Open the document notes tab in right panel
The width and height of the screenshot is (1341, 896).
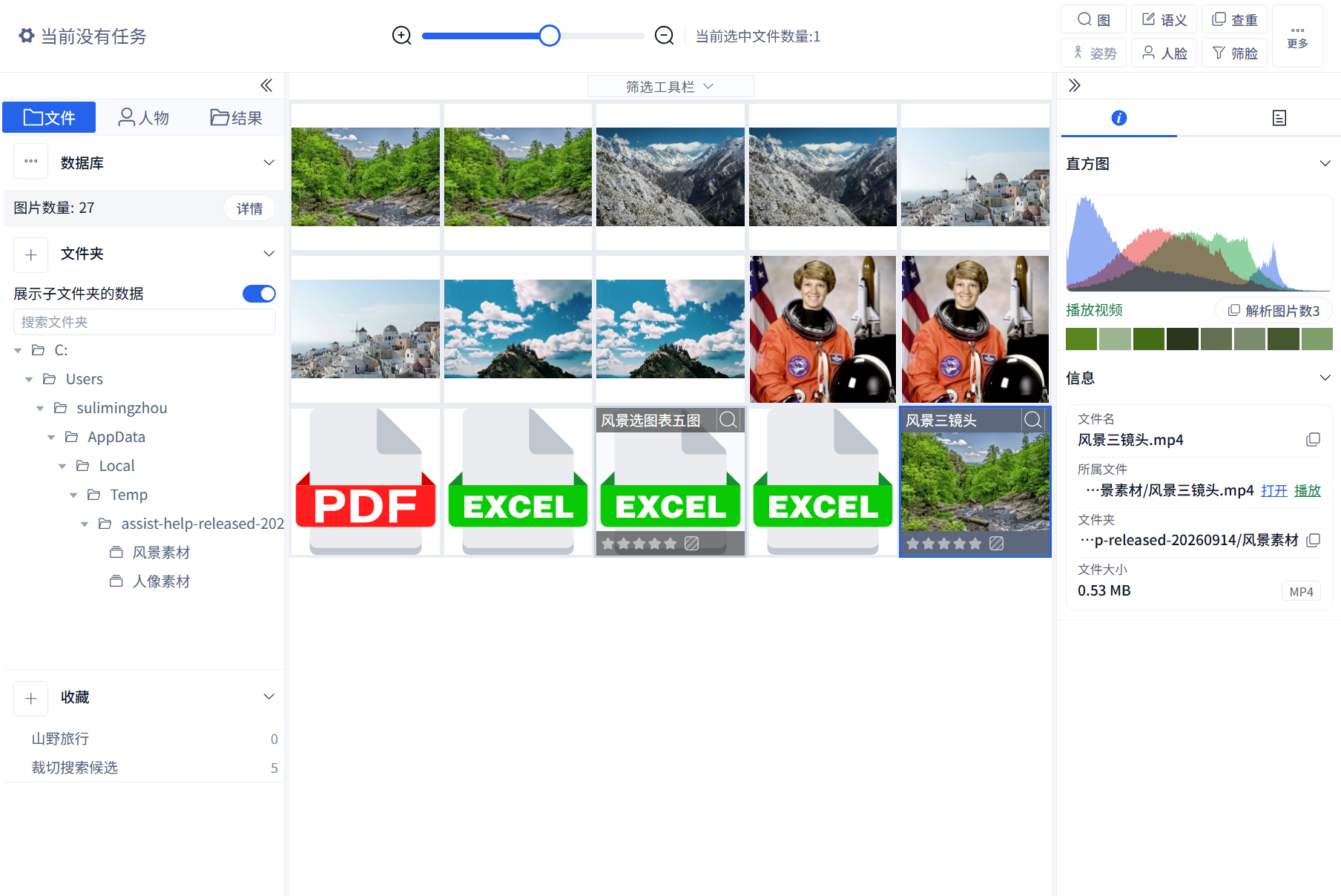pyautogui.click(x=1279, y=118)
